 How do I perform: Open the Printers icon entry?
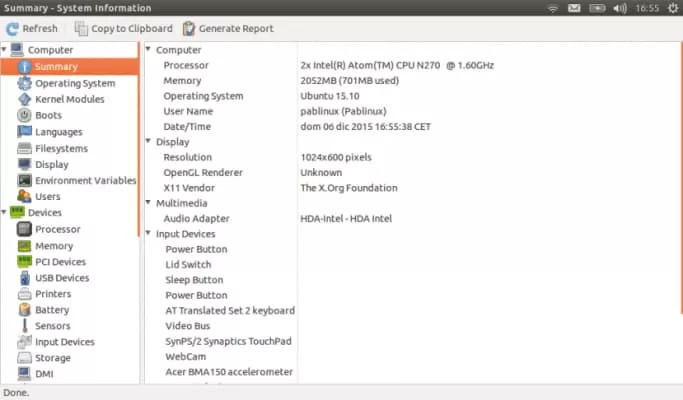26,294
